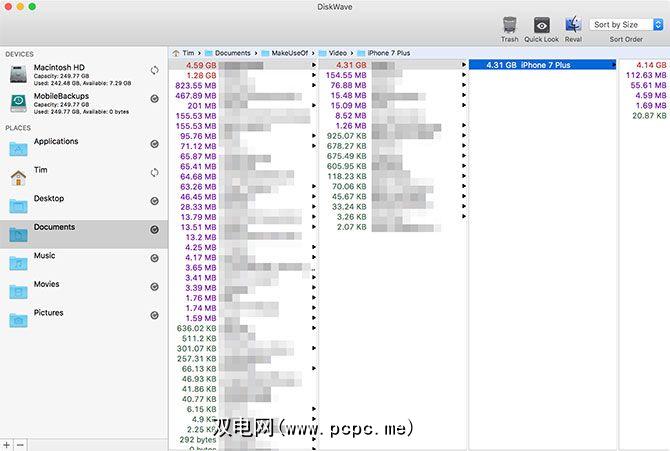Click refresh icon next to Macintosh HD
670x451 pixels.
point(154,70)
